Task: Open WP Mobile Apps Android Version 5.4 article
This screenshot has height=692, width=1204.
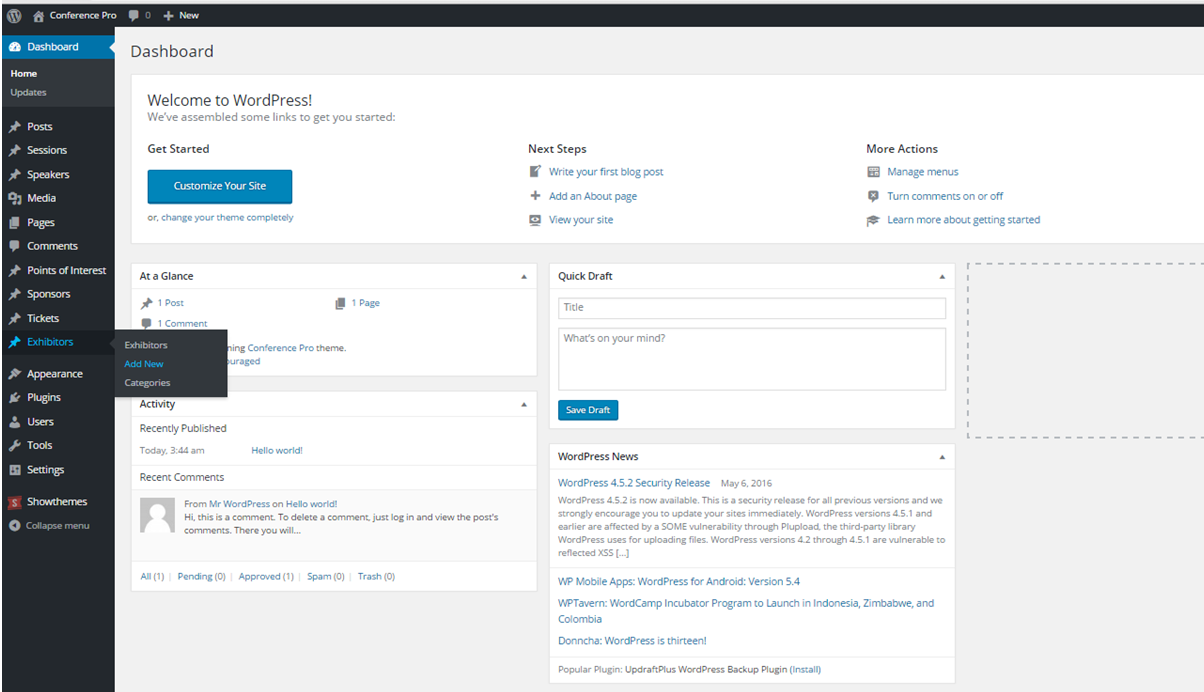Action: click(679, 582)
